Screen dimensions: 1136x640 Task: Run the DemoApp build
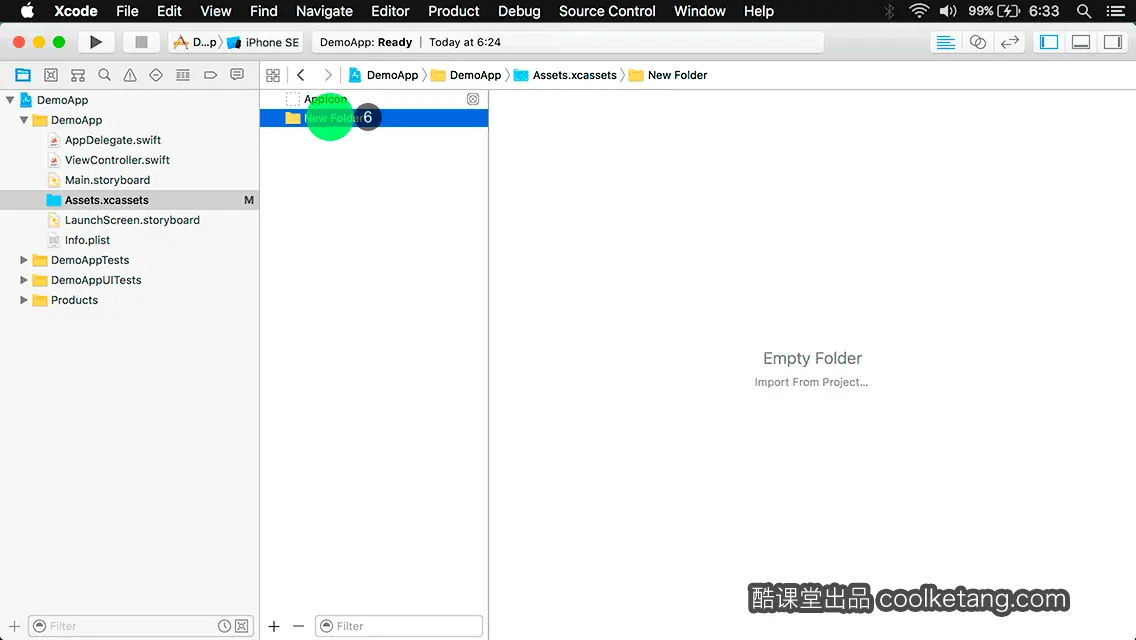96,42
